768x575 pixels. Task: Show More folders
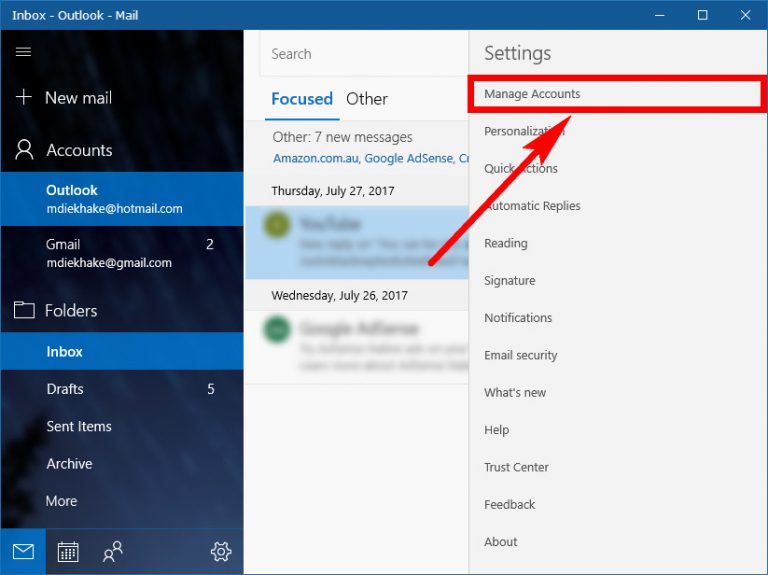pyautogui.click(x=122, y=501)
